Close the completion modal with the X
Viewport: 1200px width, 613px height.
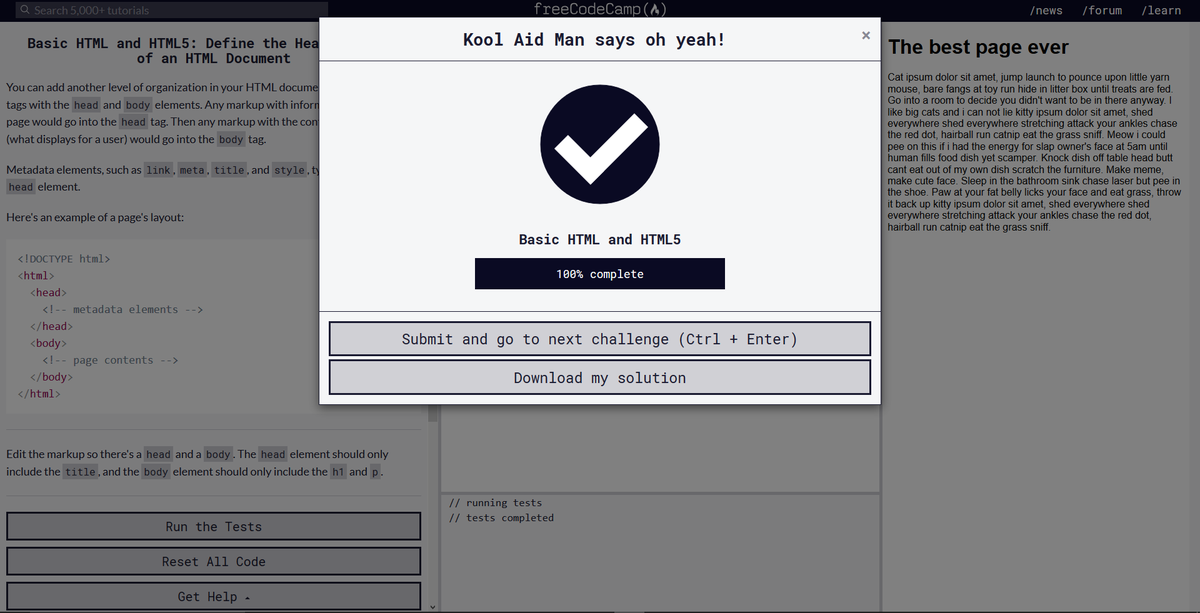[865, 35]
